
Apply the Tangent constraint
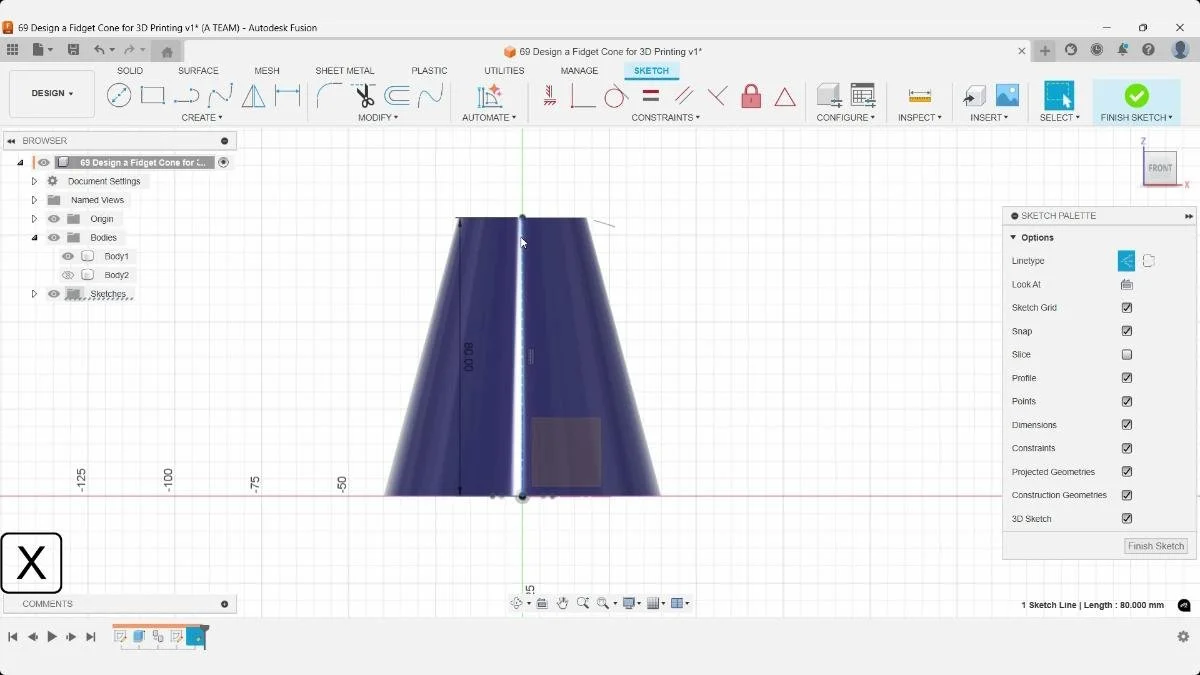616,96
